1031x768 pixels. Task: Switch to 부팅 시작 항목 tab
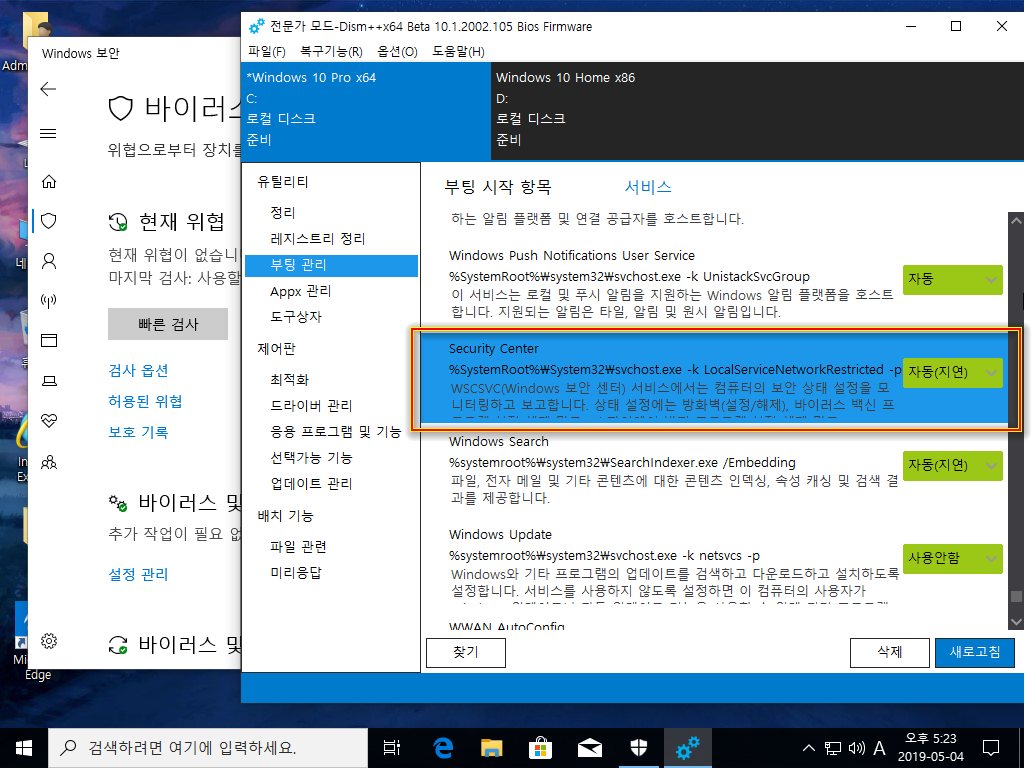coord(498,187)
